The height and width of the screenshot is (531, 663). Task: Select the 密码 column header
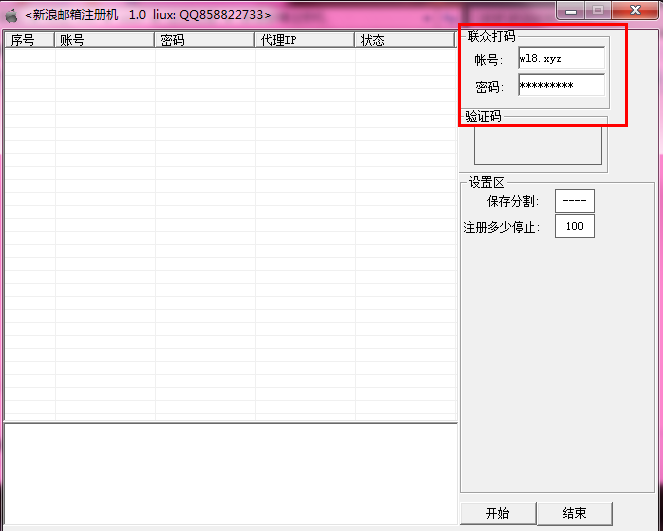tap(204, 40)
